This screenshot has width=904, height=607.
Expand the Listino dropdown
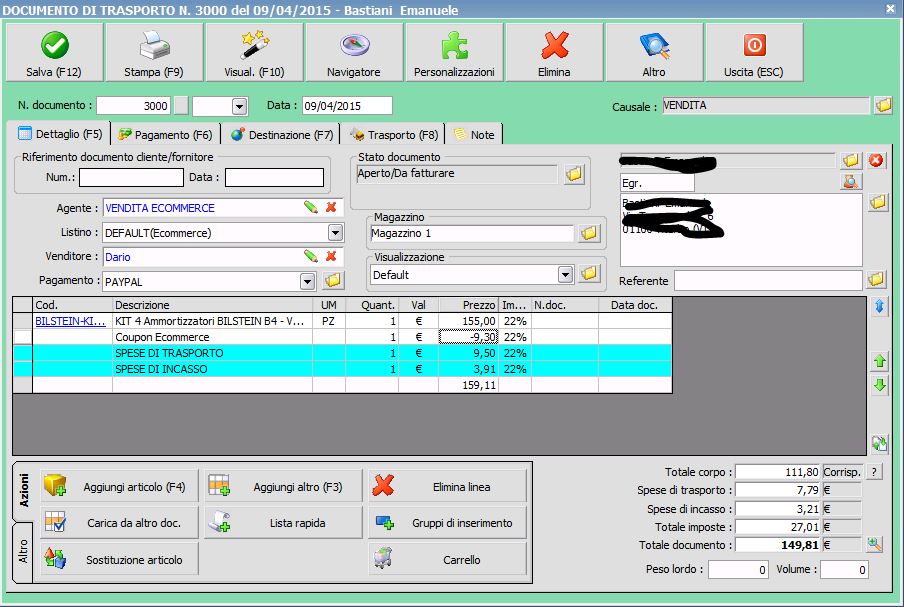pos(335,233)
